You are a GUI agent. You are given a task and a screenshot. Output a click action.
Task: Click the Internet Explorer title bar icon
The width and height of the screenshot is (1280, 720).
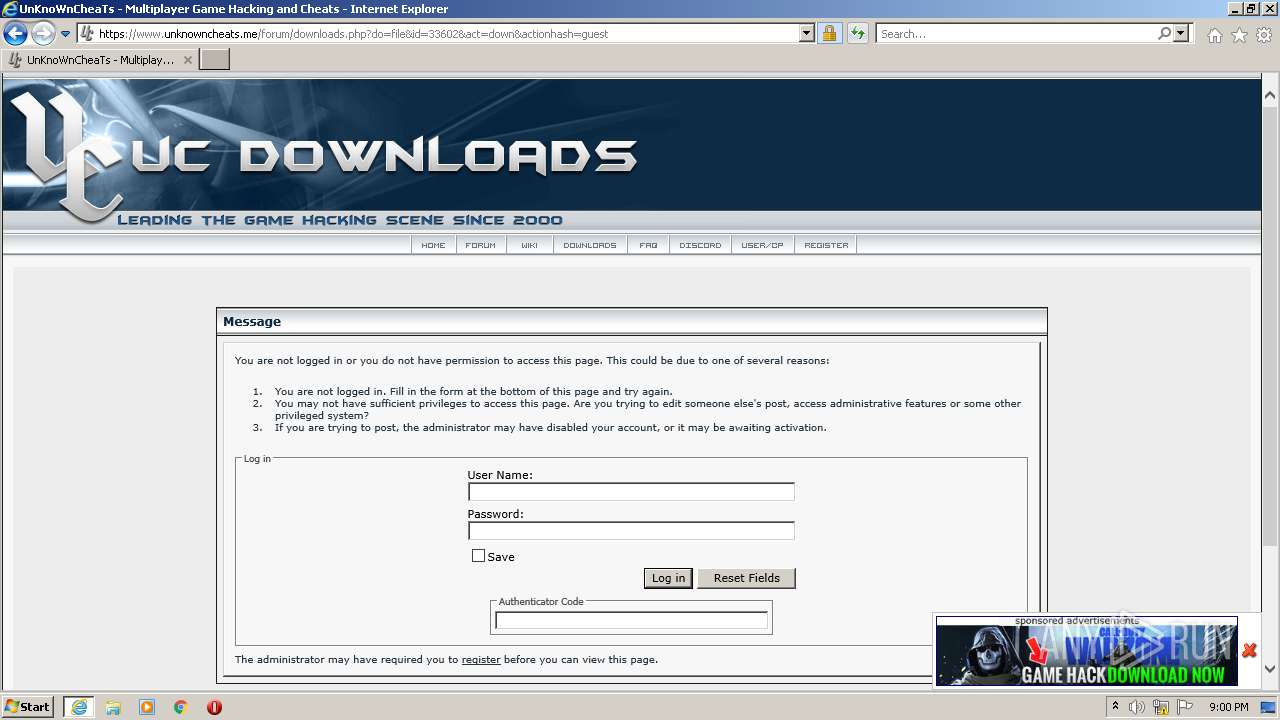(x=9, y=9)
